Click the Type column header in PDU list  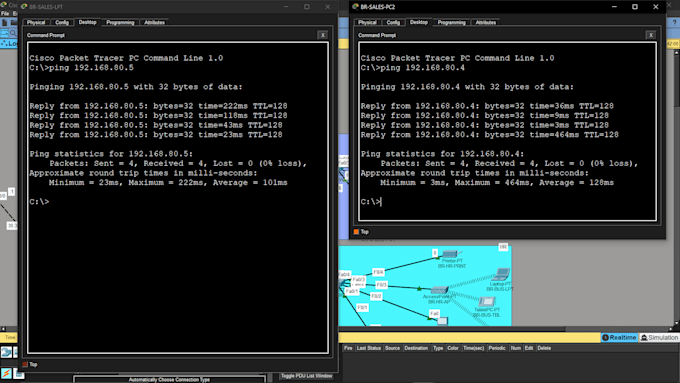(x=438, y=348)
